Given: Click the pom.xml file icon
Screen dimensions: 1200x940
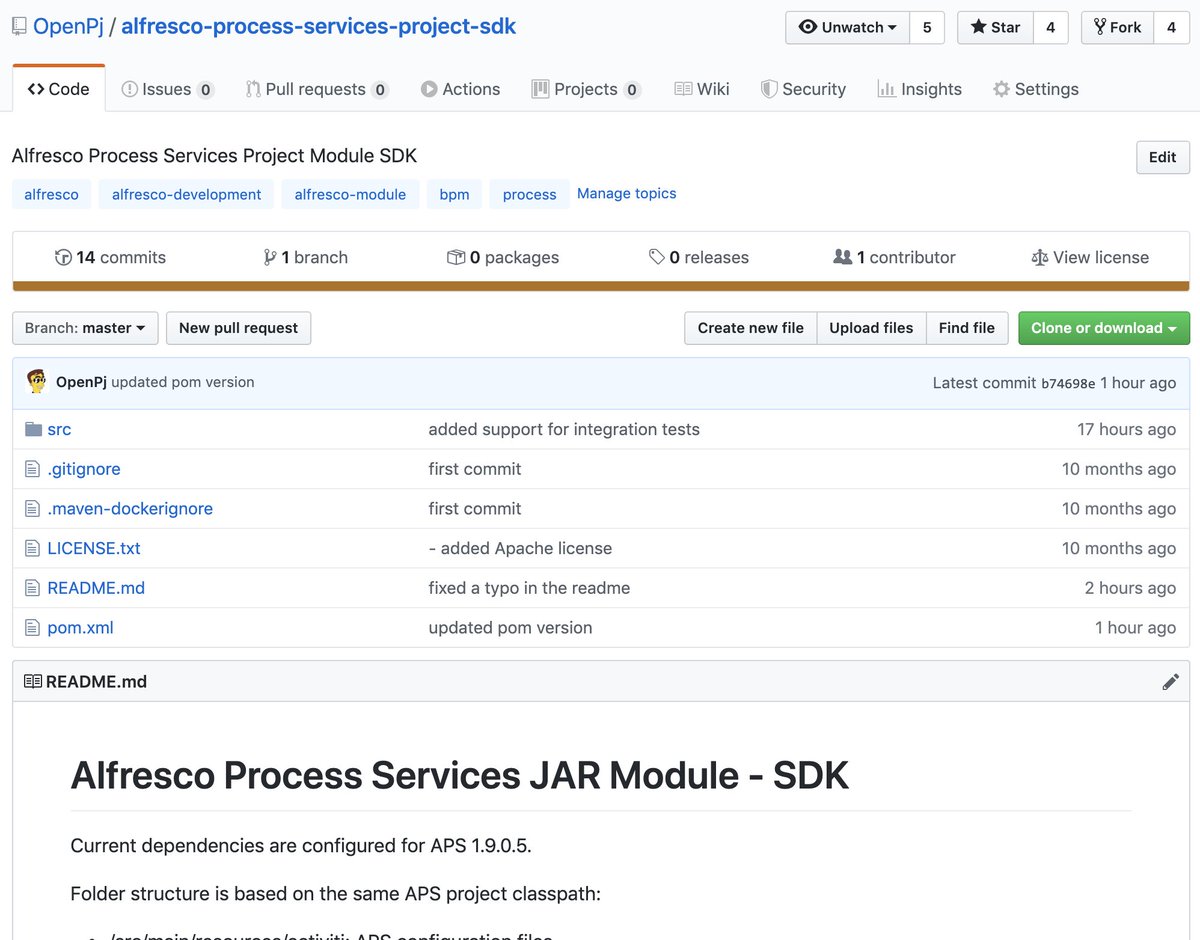Looking at the screenshot, I should (32, 628).
